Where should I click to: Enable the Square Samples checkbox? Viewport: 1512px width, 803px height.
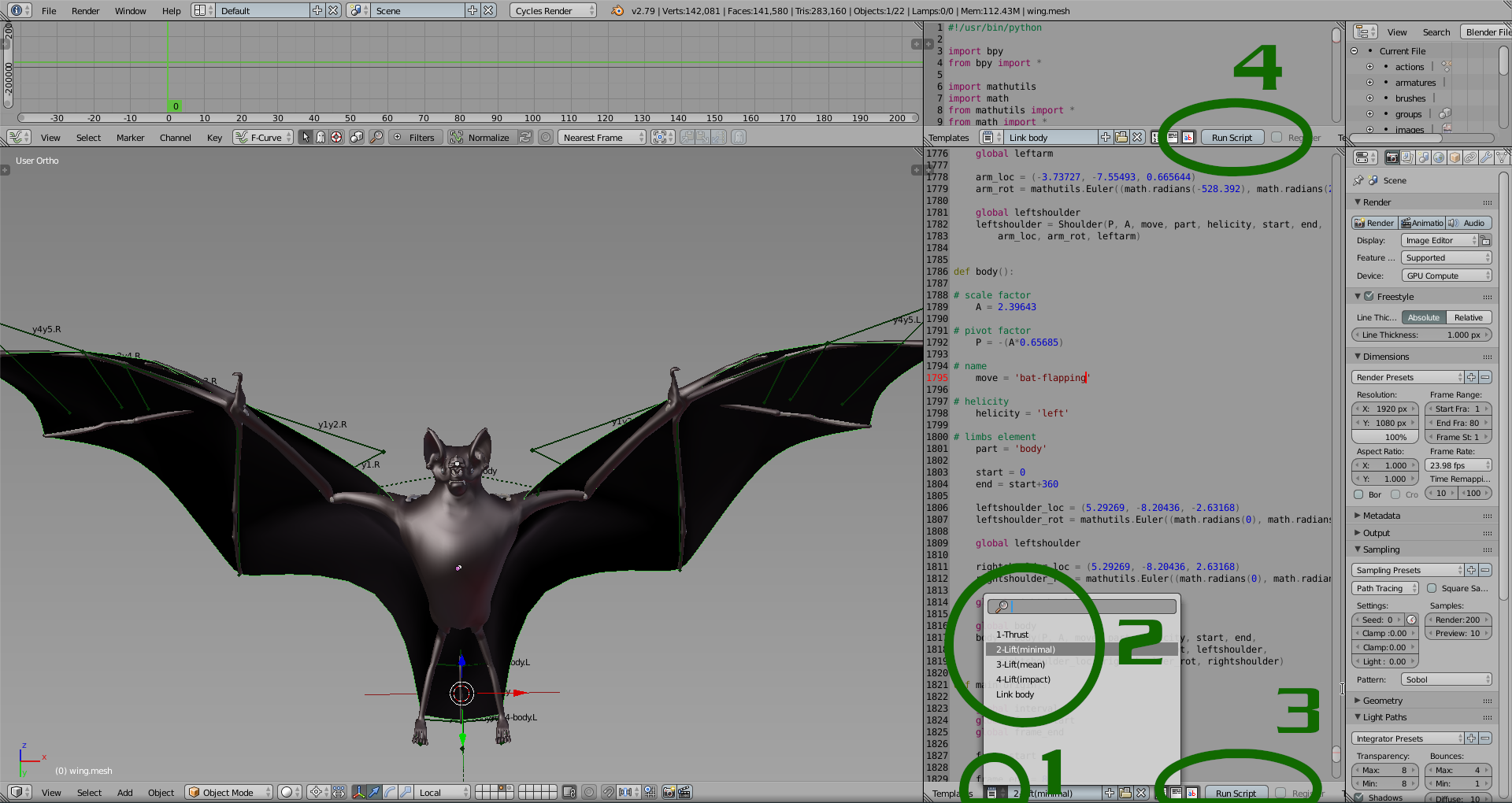[x=1432, y=588]
